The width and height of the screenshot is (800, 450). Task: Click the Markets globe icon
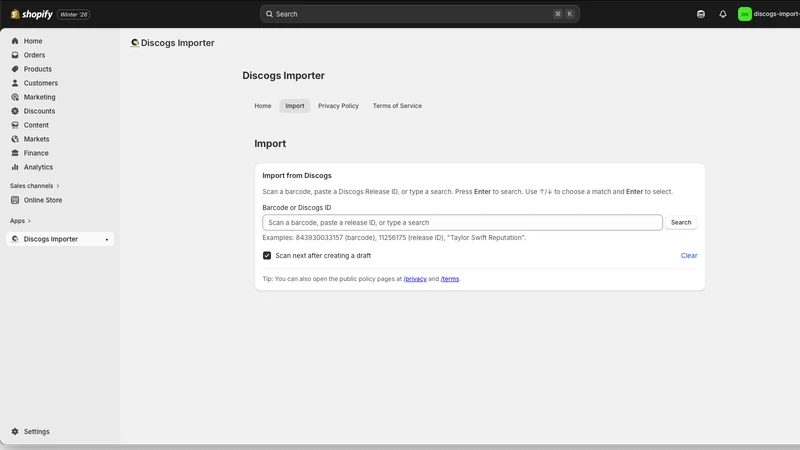(x=15, y=139)
